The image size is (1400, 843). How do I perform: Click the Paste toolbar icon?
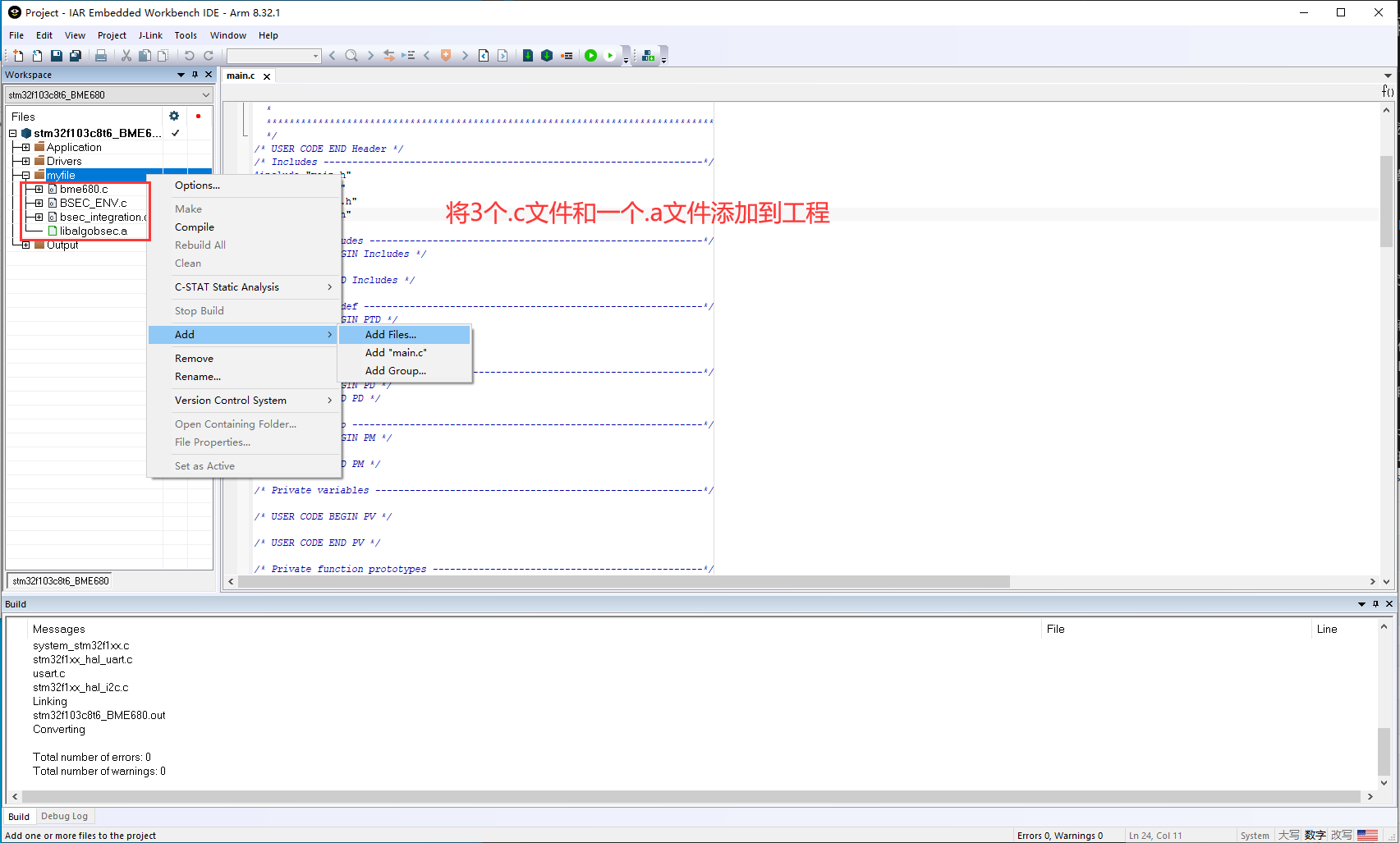(163, 55)
